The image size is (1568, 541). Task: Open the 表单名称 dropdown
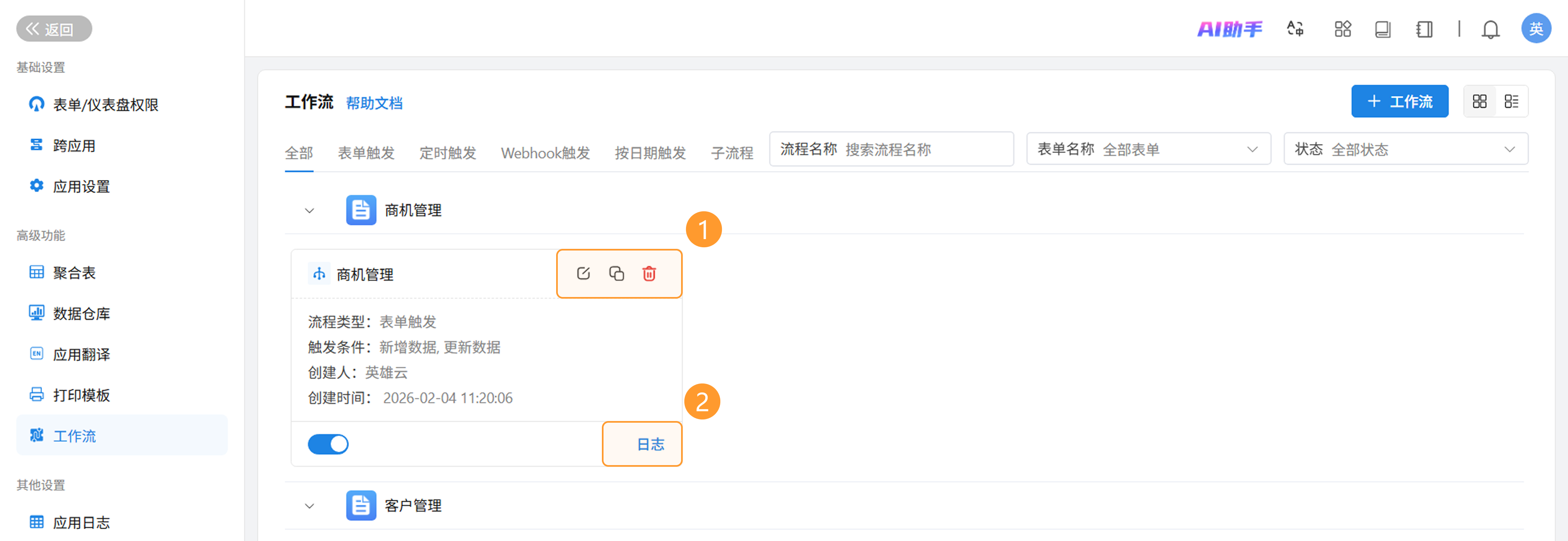click(x=1148, y=150)
